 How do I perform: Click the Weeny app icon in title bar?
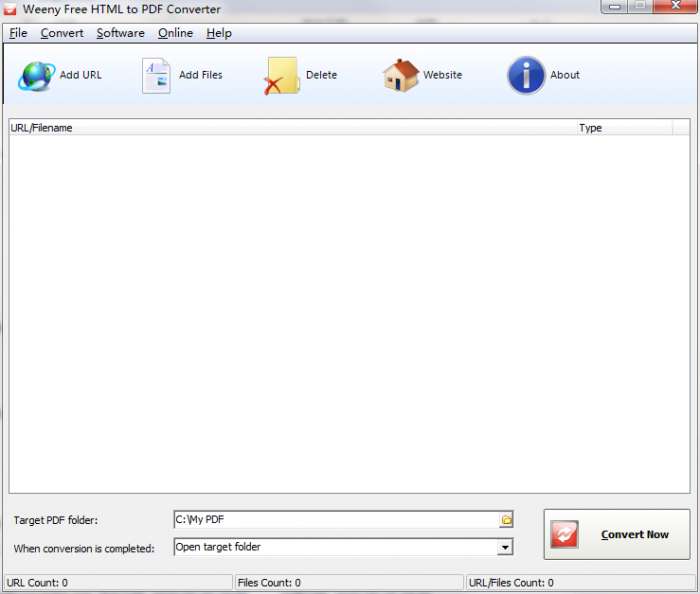point(10,9)
